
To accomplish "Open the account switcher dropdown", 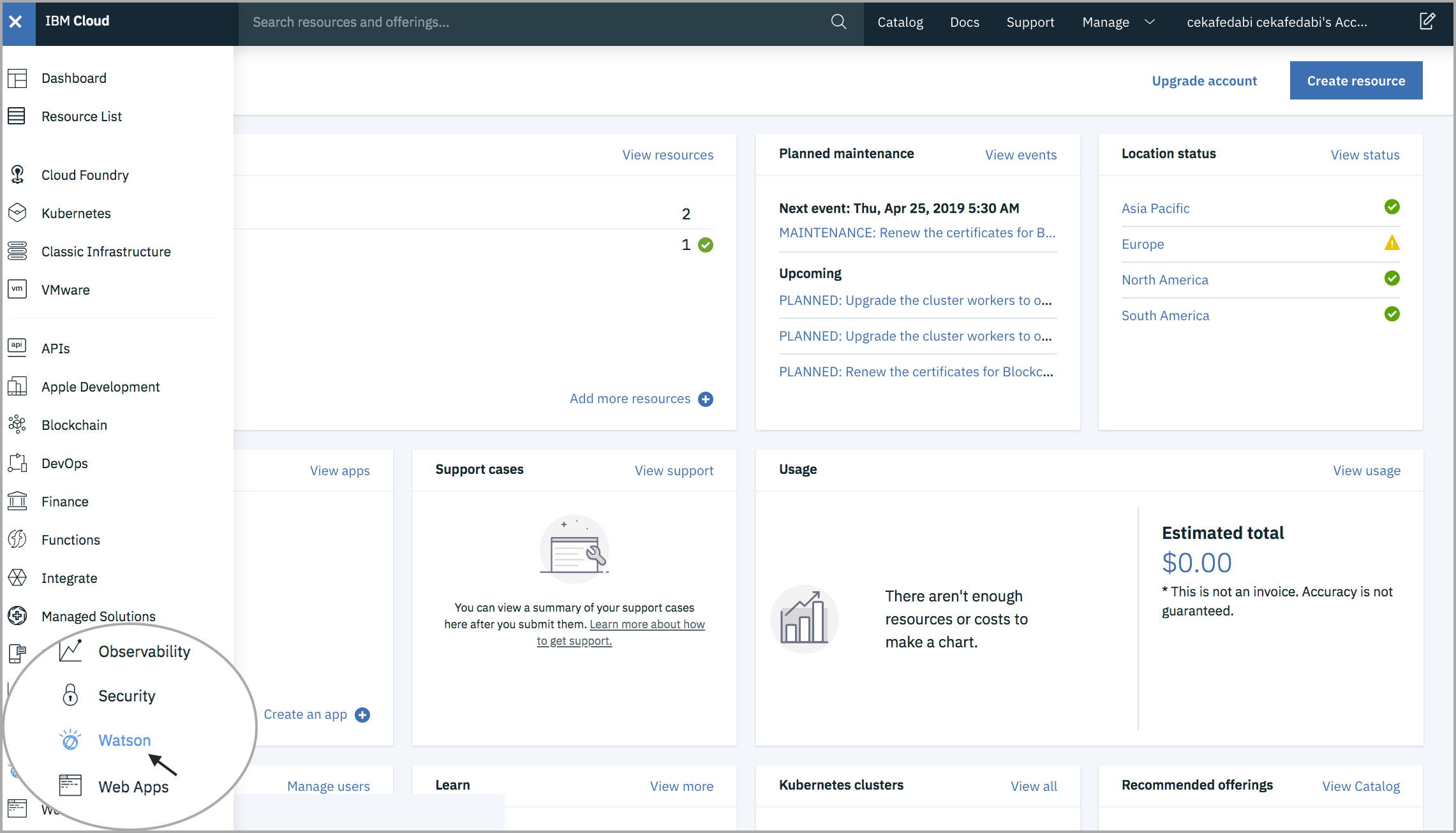I will click(x=1276, y=22).
